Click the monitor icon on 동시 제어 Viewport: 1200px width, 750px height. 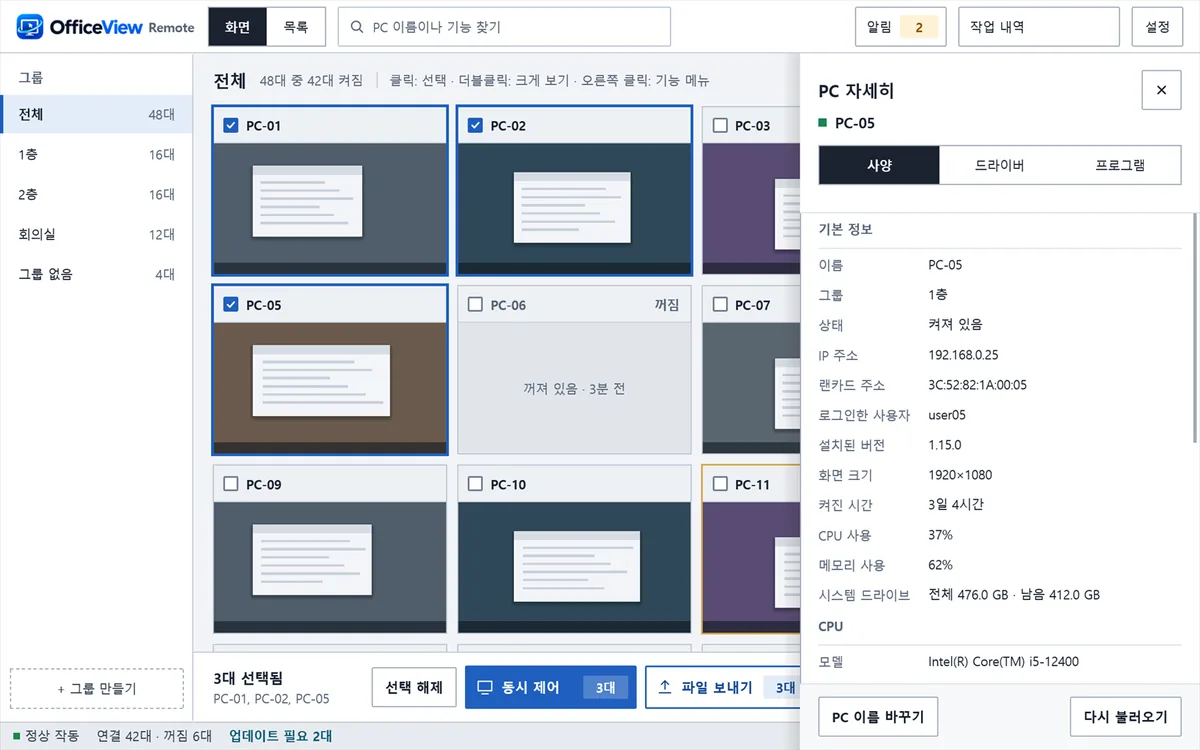[485, 687]
